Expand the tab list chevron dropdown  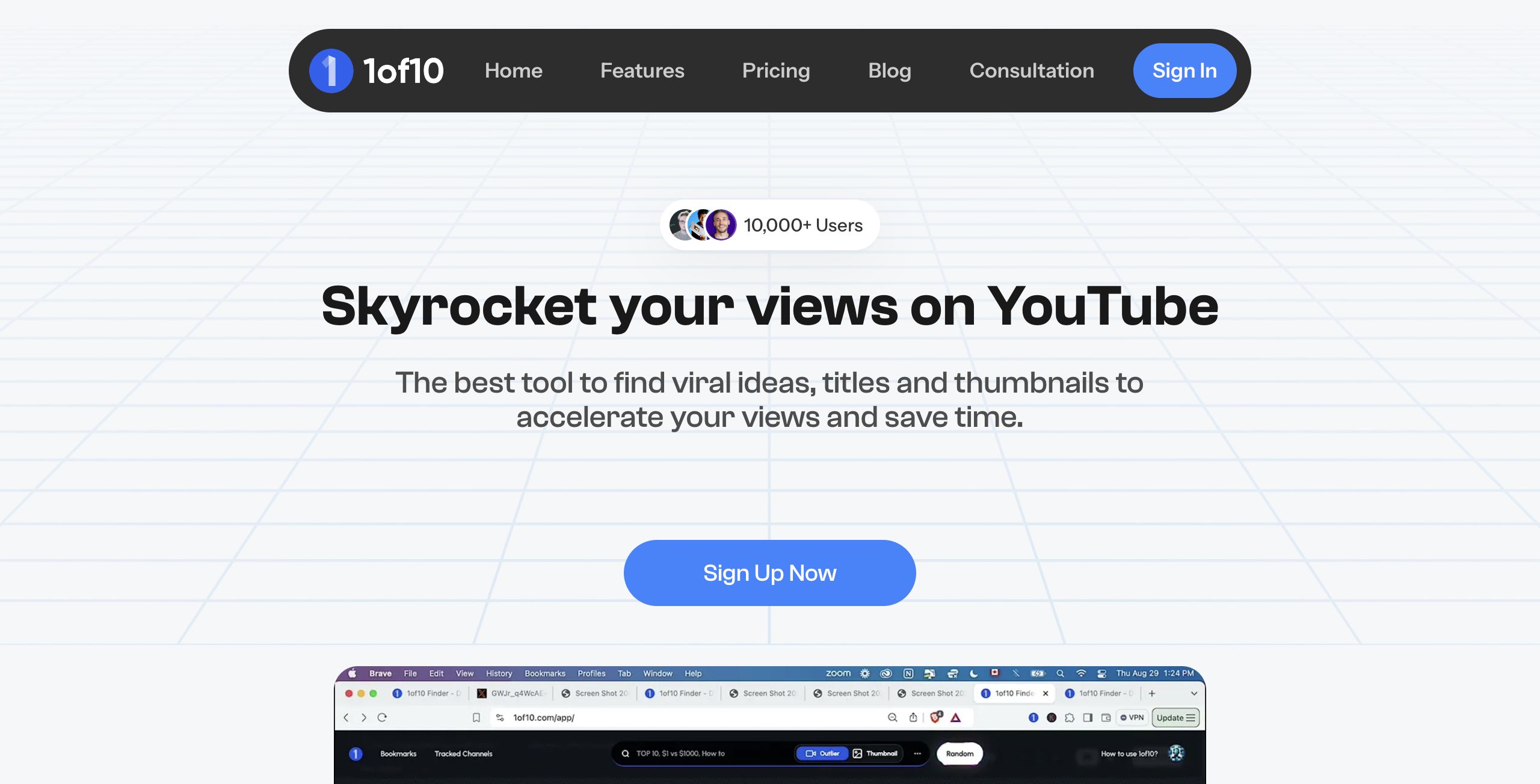[x=1194, y=693]
